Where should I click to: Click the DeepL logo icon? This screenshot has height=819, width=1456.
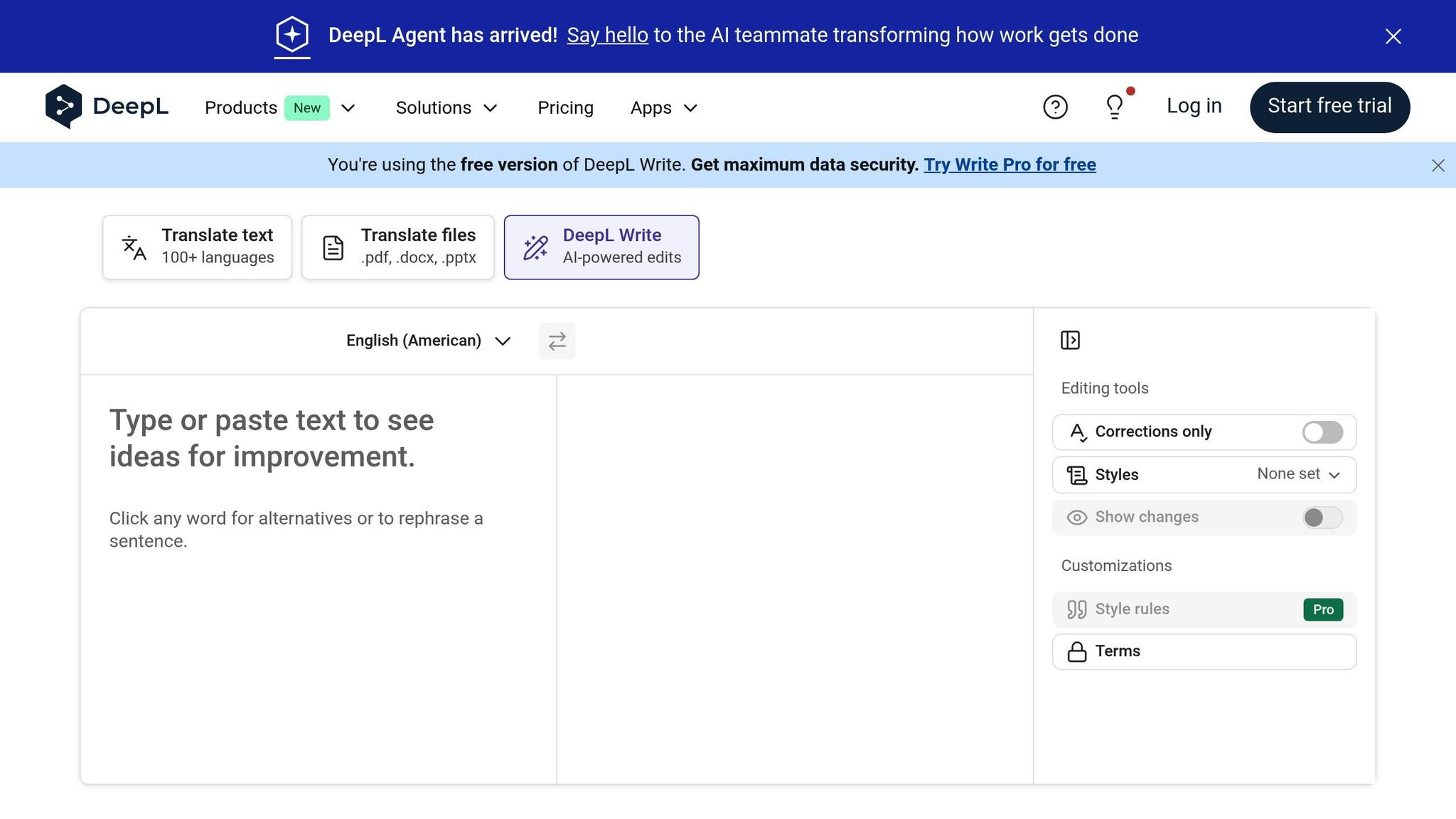coord(64,107)
